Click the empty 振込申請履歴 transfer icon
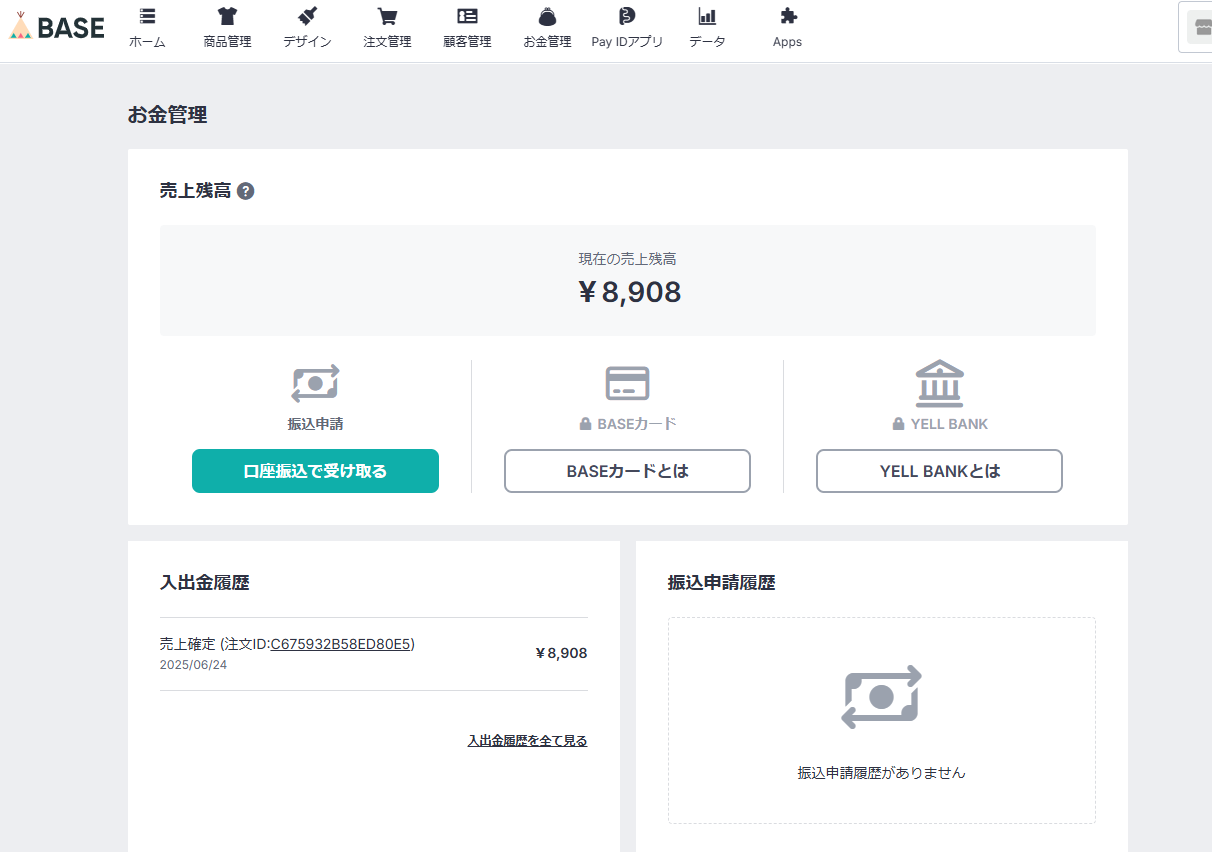Viewport: 1212px width, 852px height. tap(881, 697)
